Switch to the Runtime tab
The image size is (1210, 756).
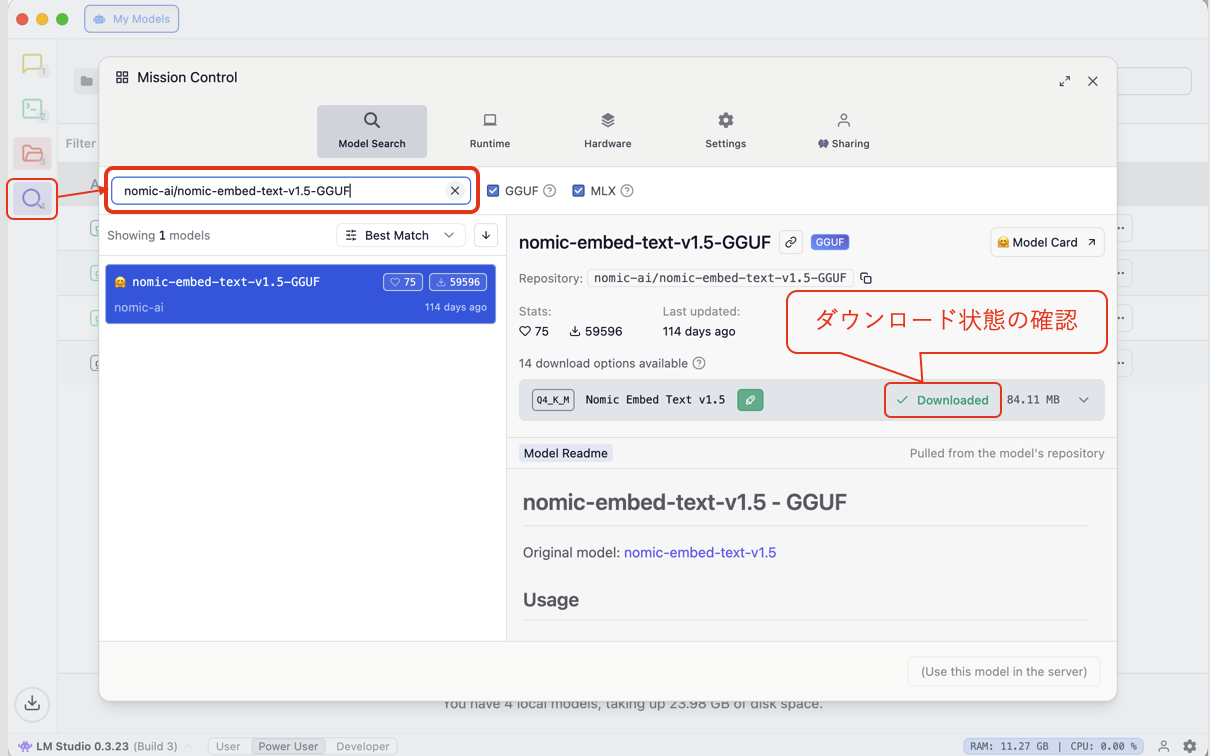point(490,131)
